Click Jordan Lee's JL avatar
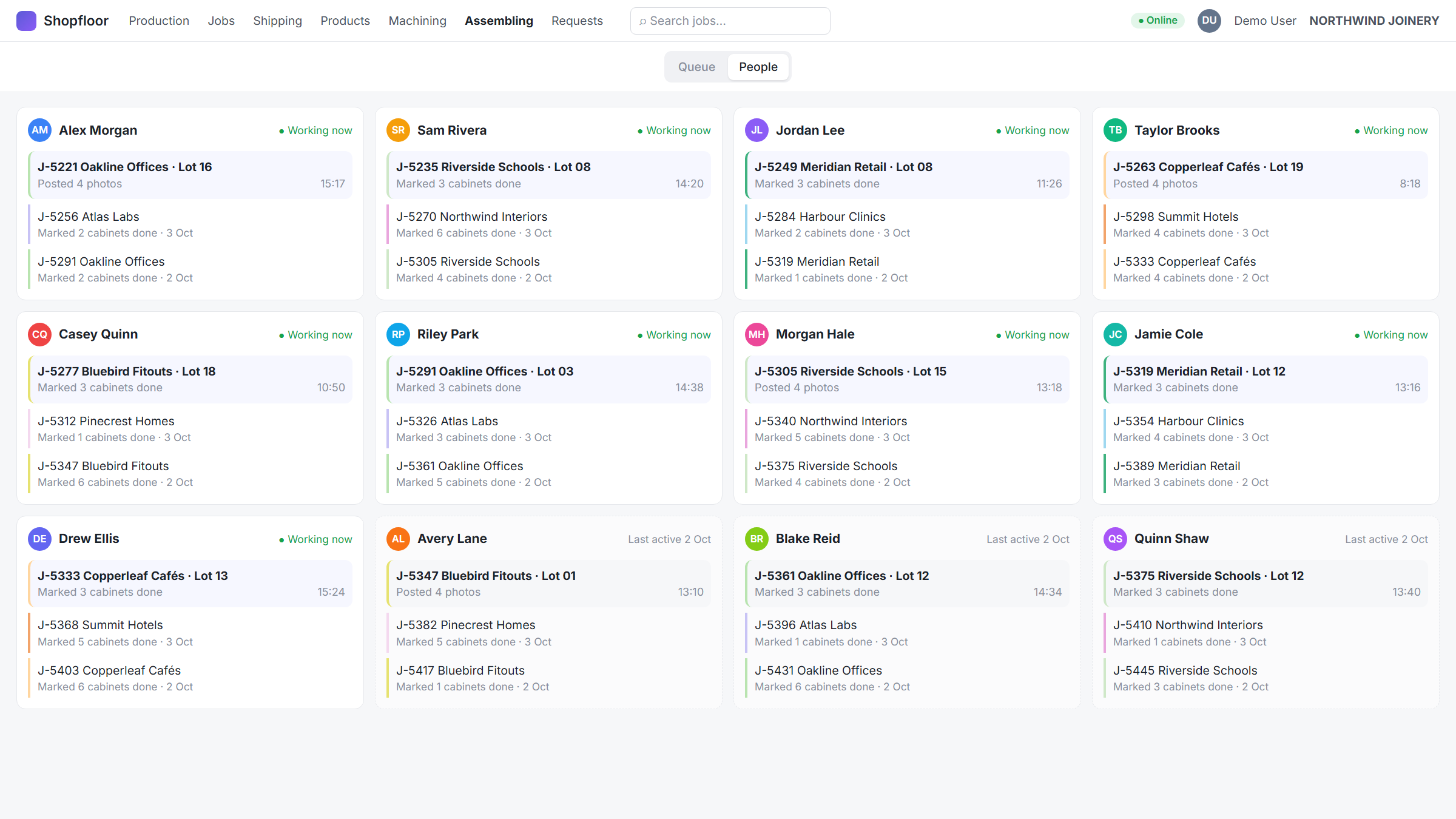 coord(757,130)
